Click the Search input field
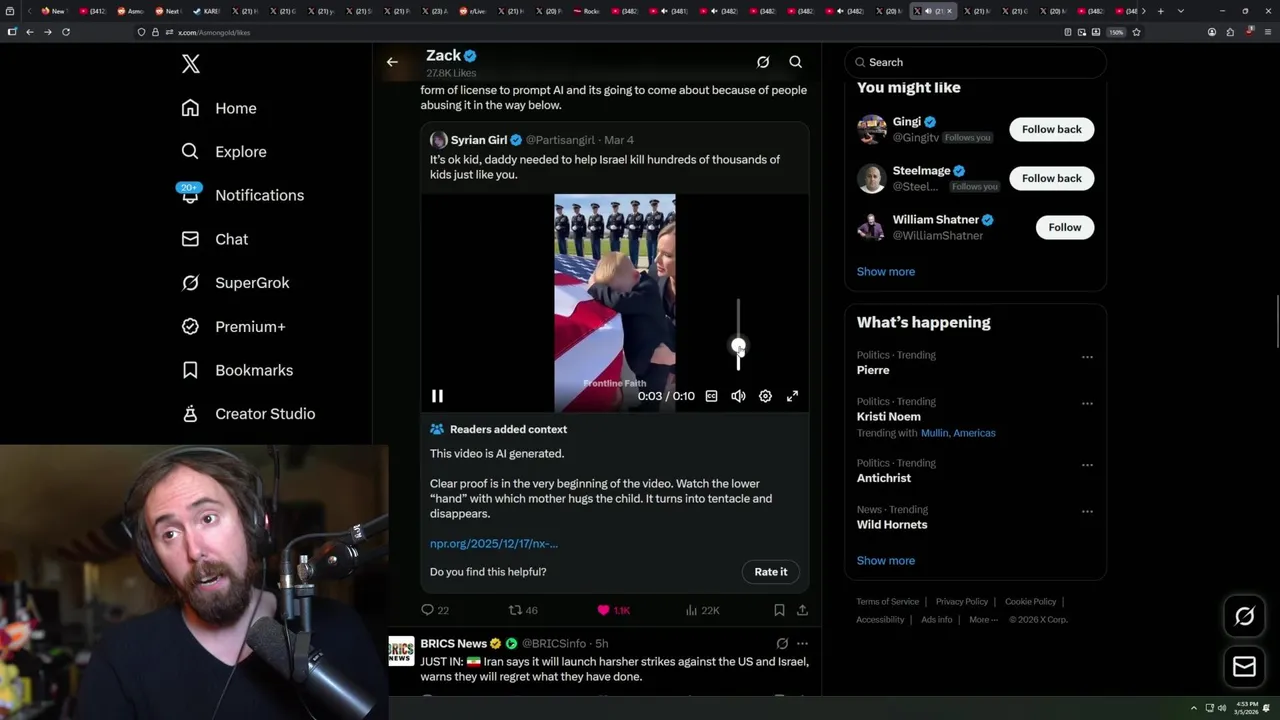The width and height of the screenshot is (1280, 720). click(975, 62)
